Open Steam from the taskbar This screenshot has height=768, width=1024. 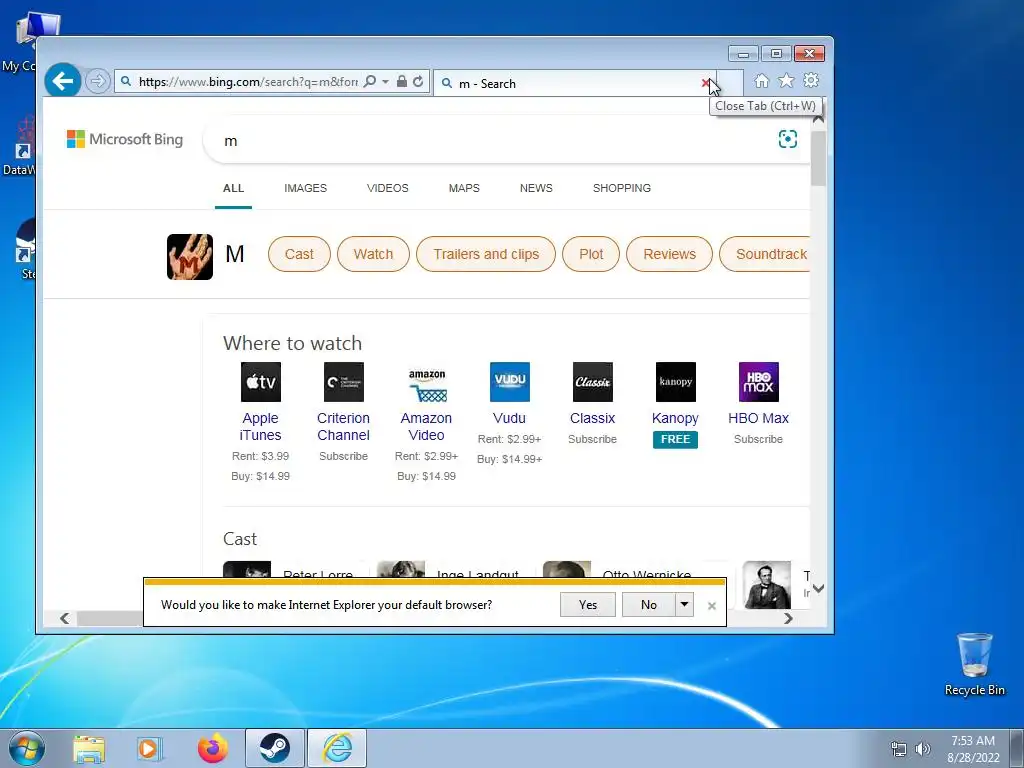(x=275, y=748)
